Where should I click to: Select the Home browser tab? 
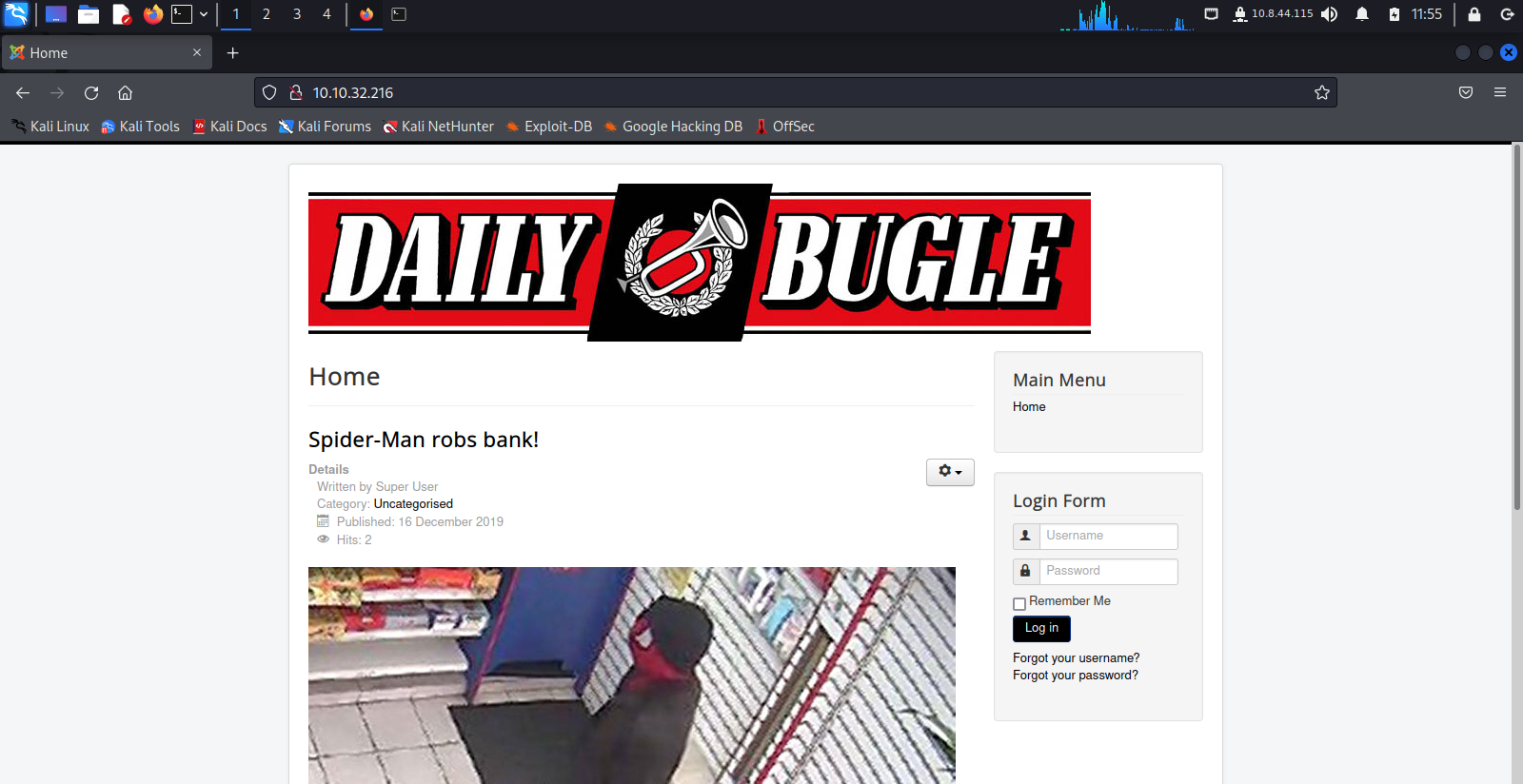click(x=108, y=53)
